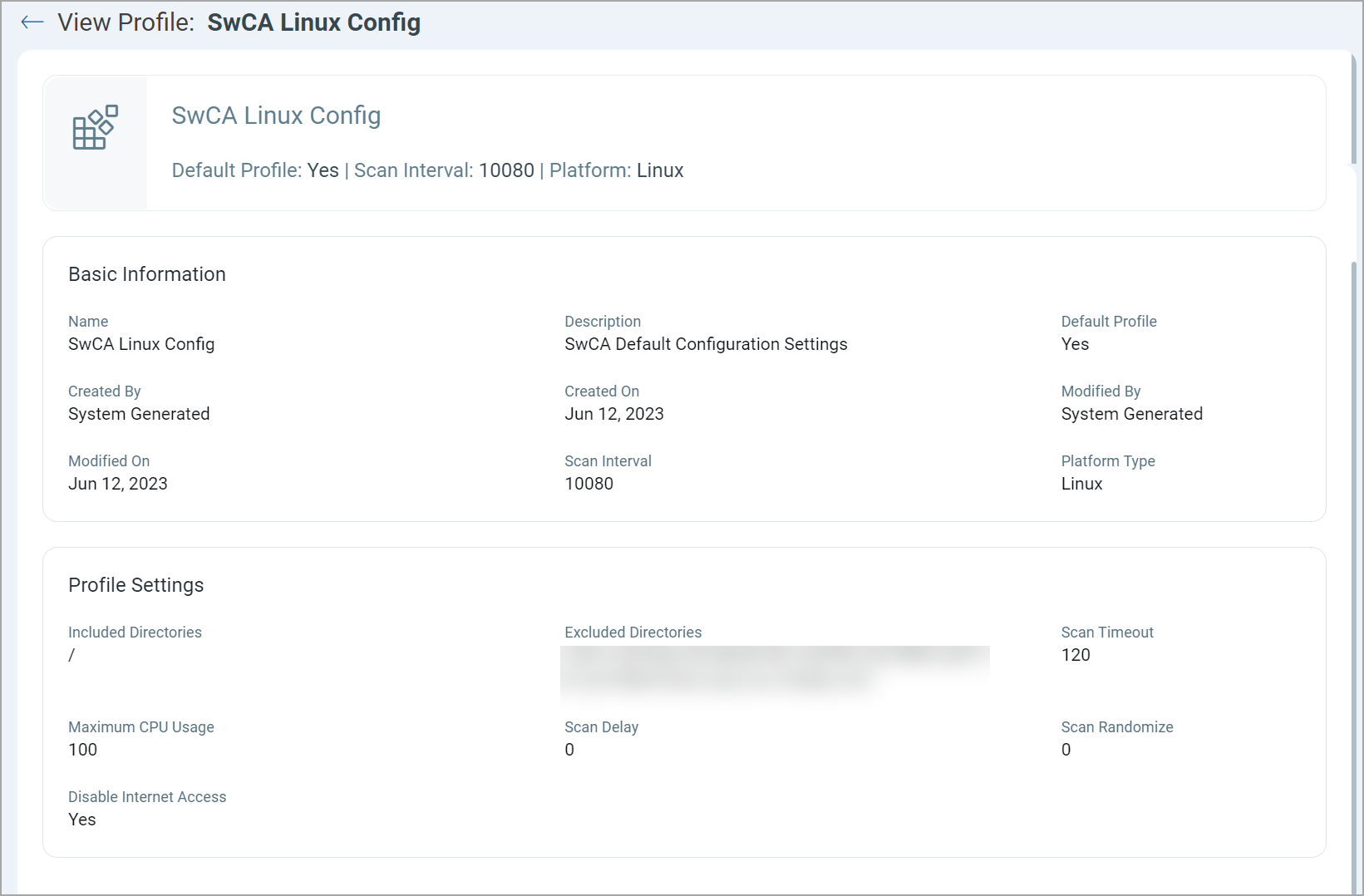Click the Profile Settings section heading

pos(136,585)
